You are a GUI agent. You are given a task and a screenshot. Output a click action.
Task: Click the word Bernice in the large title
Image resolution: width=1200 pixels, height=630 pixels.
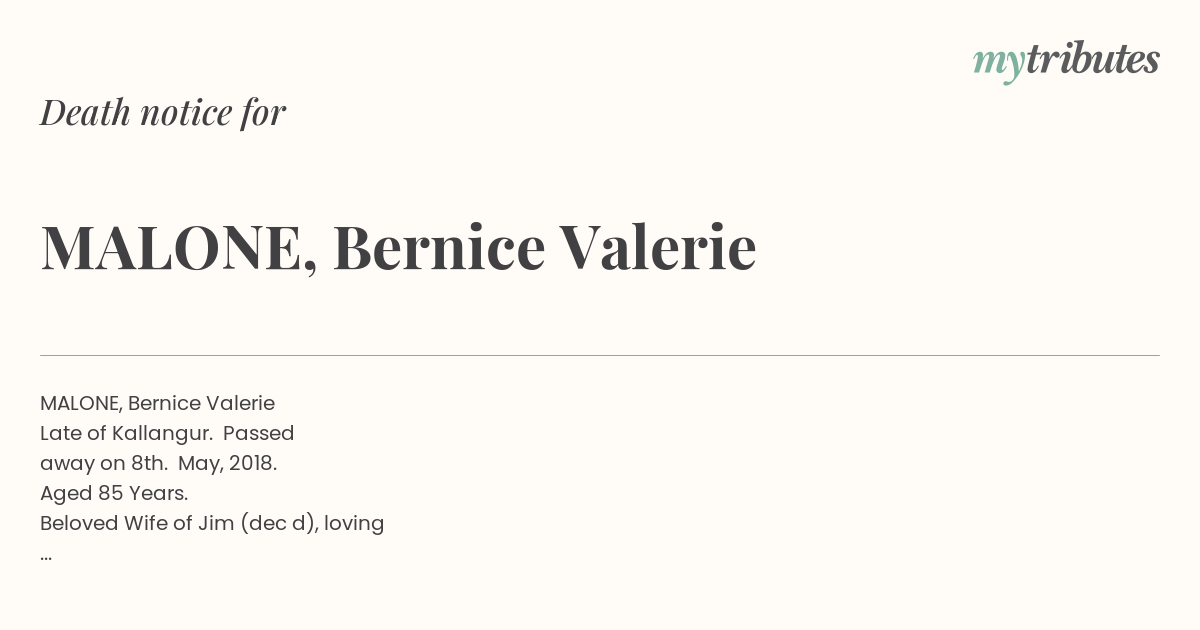point(438,247)
